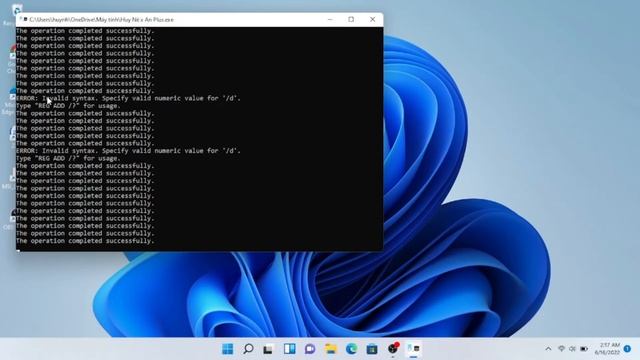Open the notification count badge
Screen dimensions: 640x360
point(627,349)
